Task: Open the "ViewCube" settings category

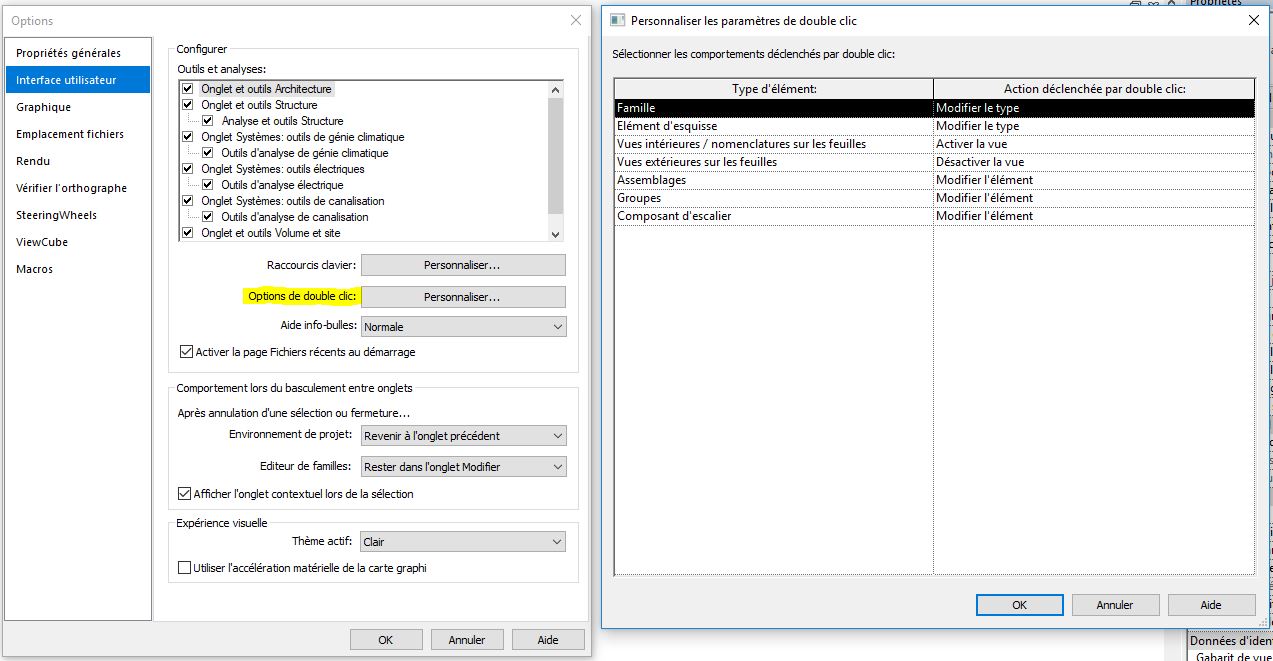Action: click(x=41, y=242)
